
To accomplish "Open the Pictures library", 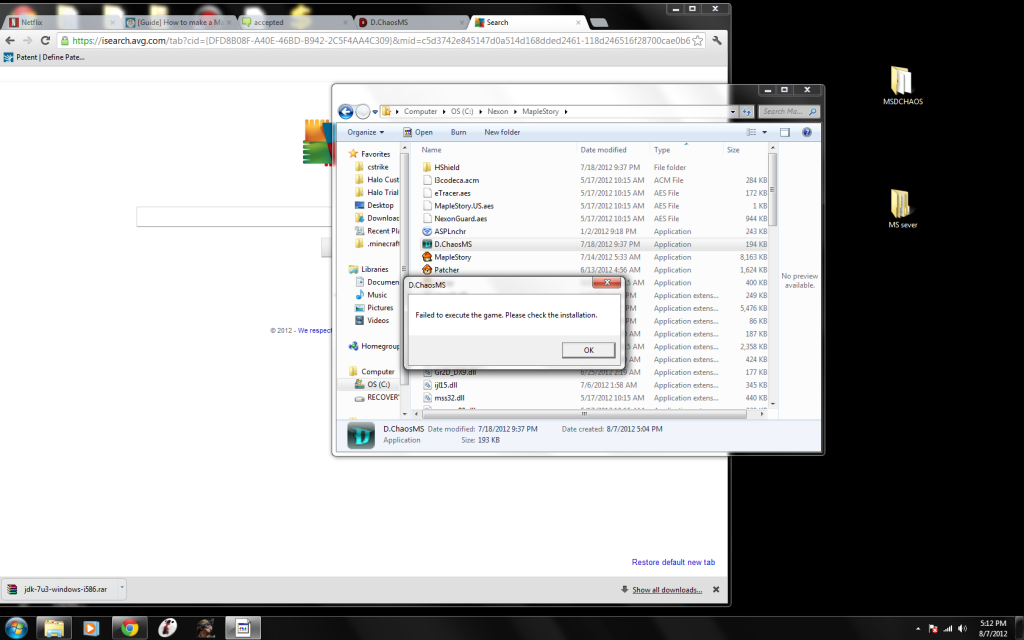I will click(379, 308).
